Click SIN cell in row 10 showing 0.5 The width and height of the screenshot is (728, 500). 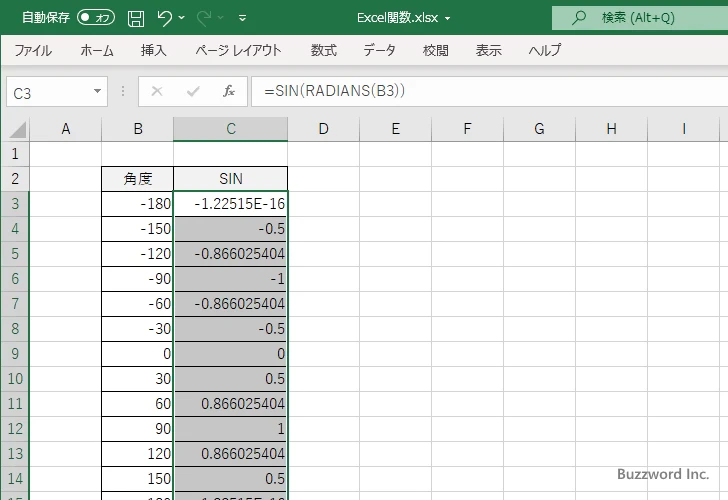click(x=230, y=379)
